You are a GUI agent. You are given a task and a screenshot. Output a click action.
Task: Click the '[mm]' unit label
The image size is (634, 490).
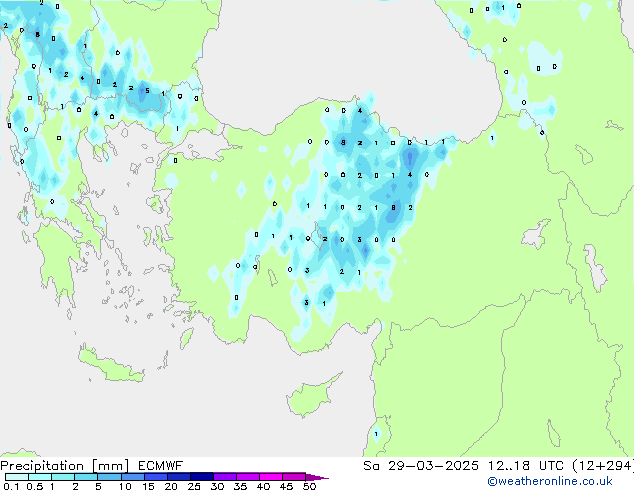pyautogui.click(x=110, y=466)
